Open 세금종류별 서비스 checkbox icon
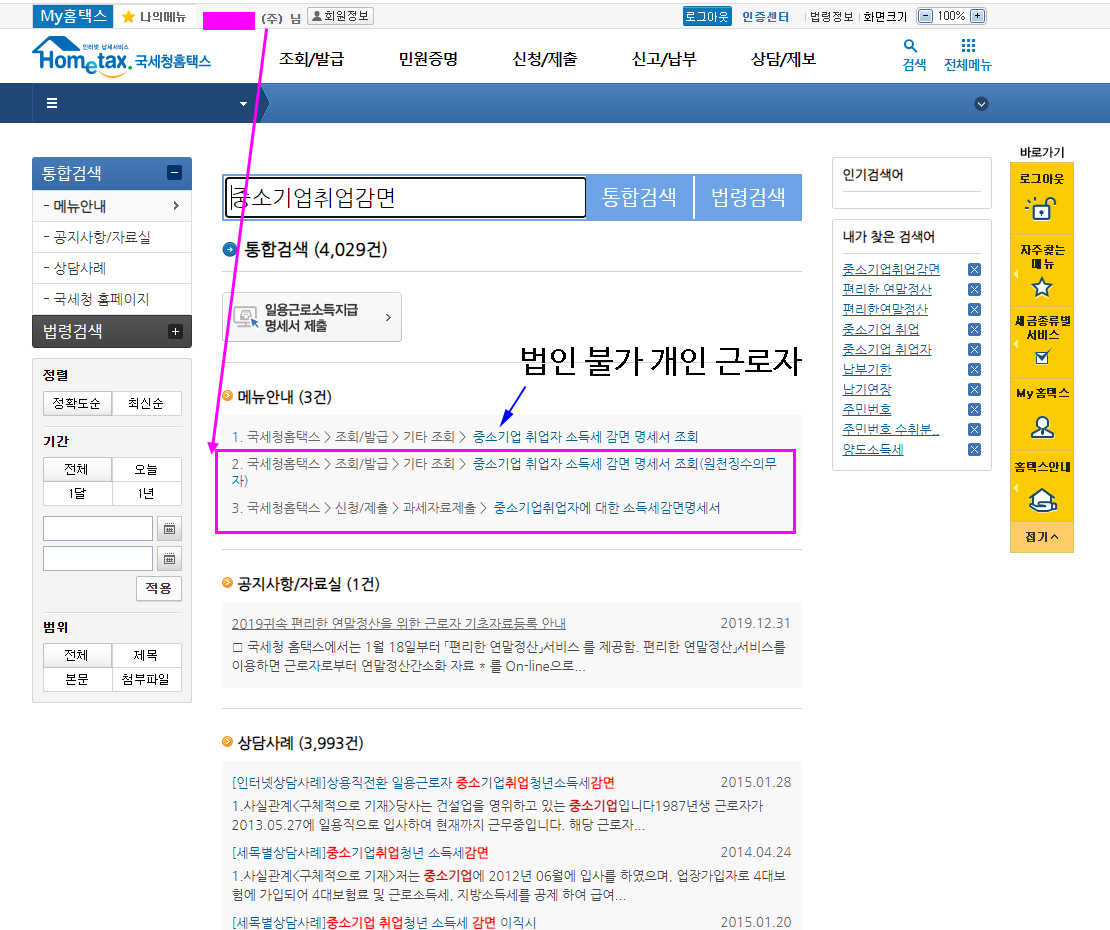The height and width of the screenshot is (930, 1110). (1042, 357)
